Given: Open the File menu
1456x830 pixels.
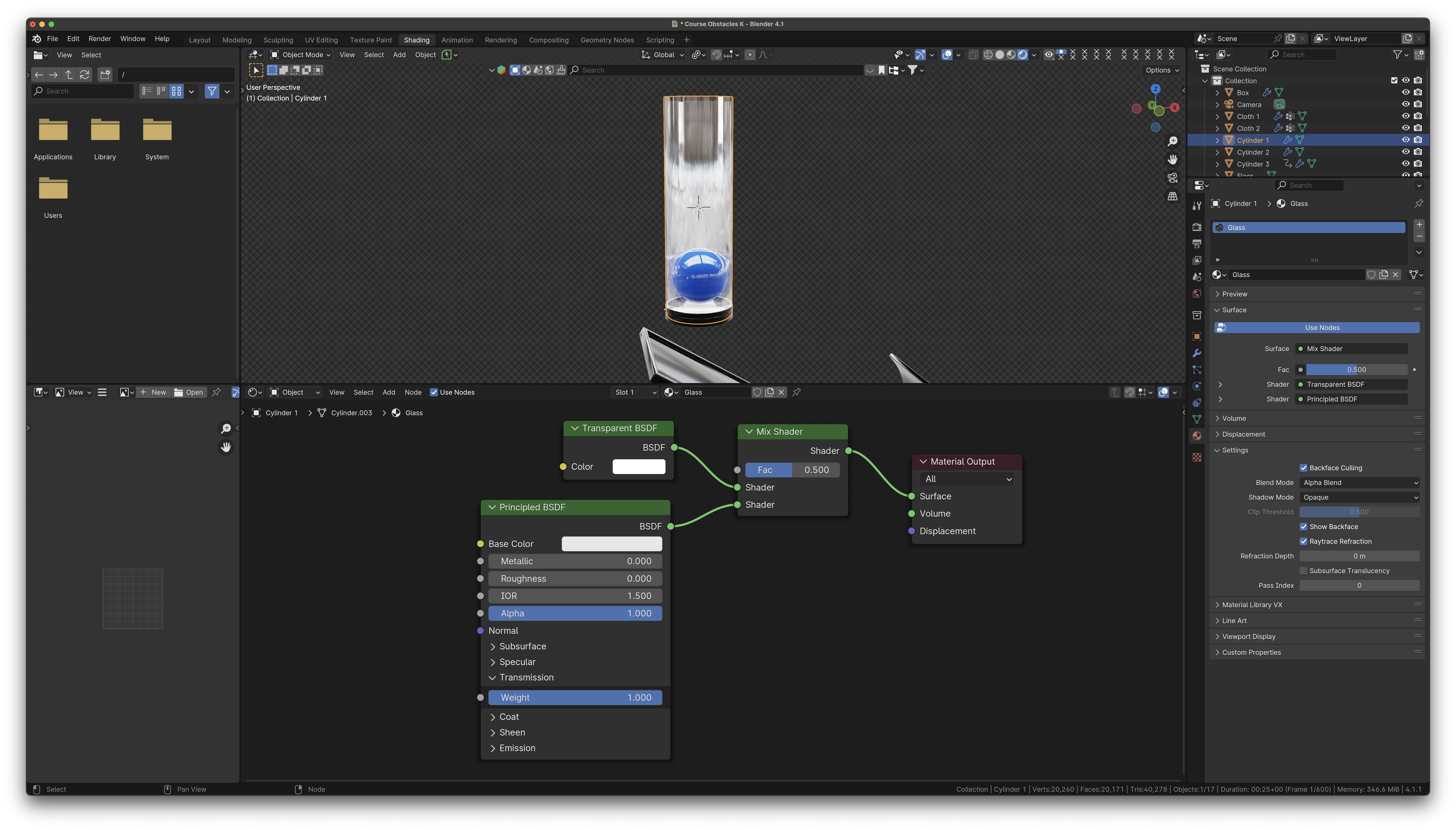Looking at the screenshot, I should tap(52, 39).
